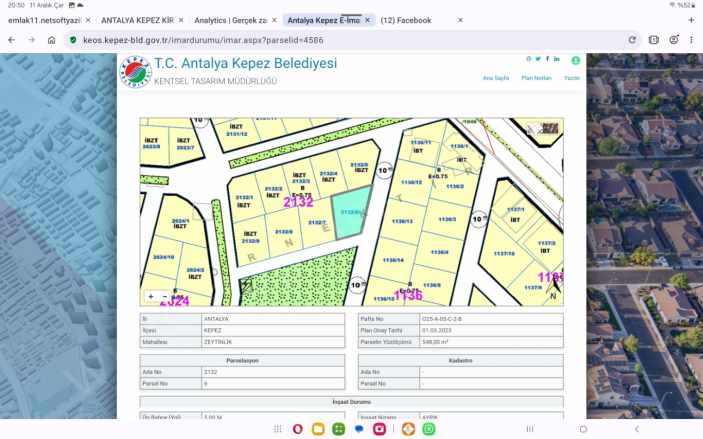Image resolution: width=703 pixels, height=439 pixels.
Task: Zoom out on the map
Action: (165, 296)
